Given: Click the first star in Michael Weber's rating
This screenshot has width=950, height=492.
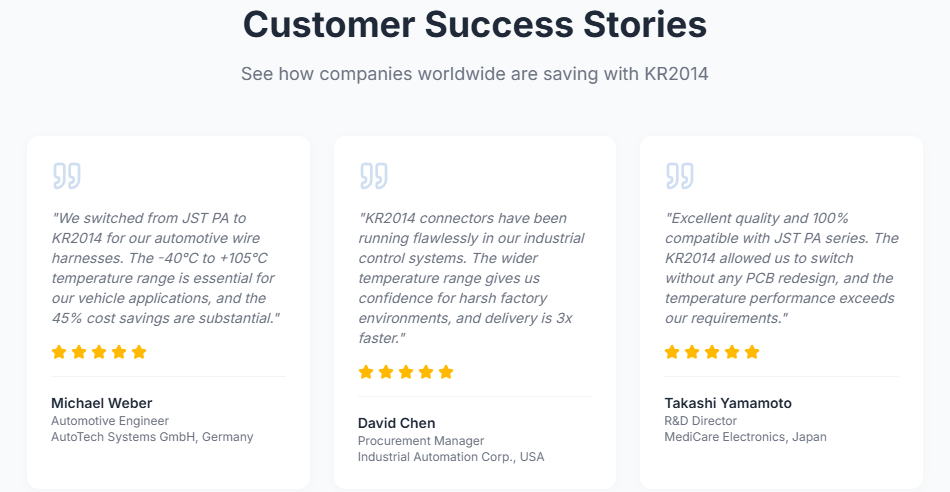Looking at the screenshot, I should (x=59, y=352).
